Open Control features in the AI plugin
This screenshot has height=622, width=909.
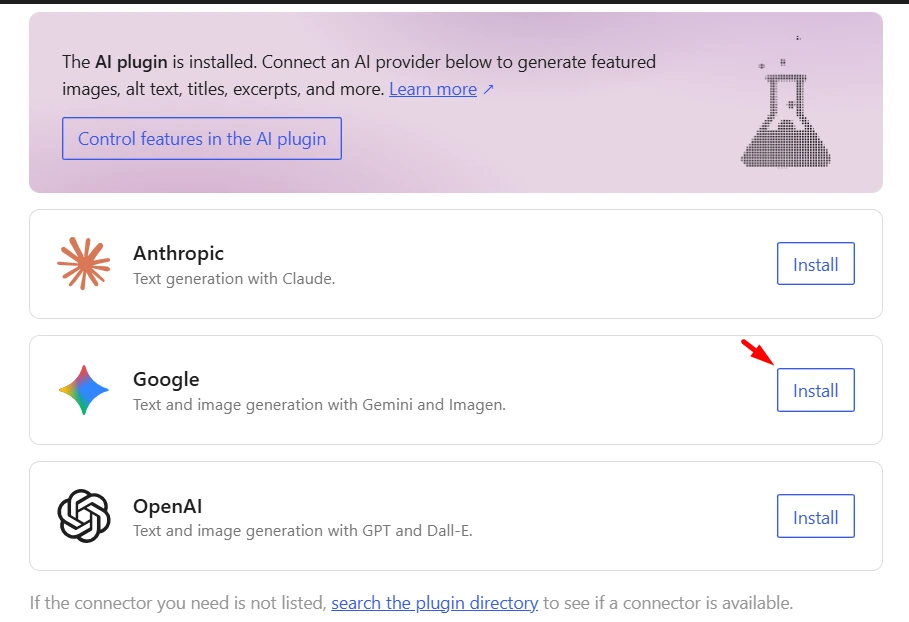click(x=202, y=139)
